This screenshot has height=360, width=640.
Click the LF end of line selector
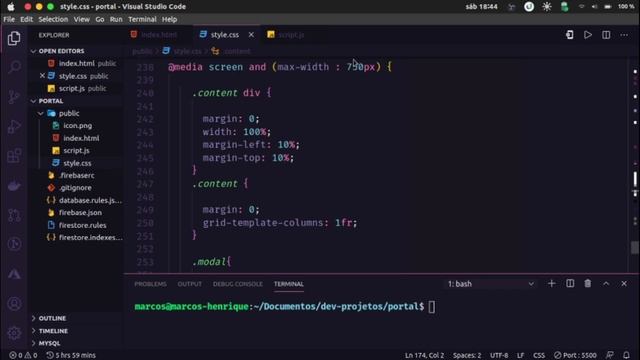click(x=520, y=355)
